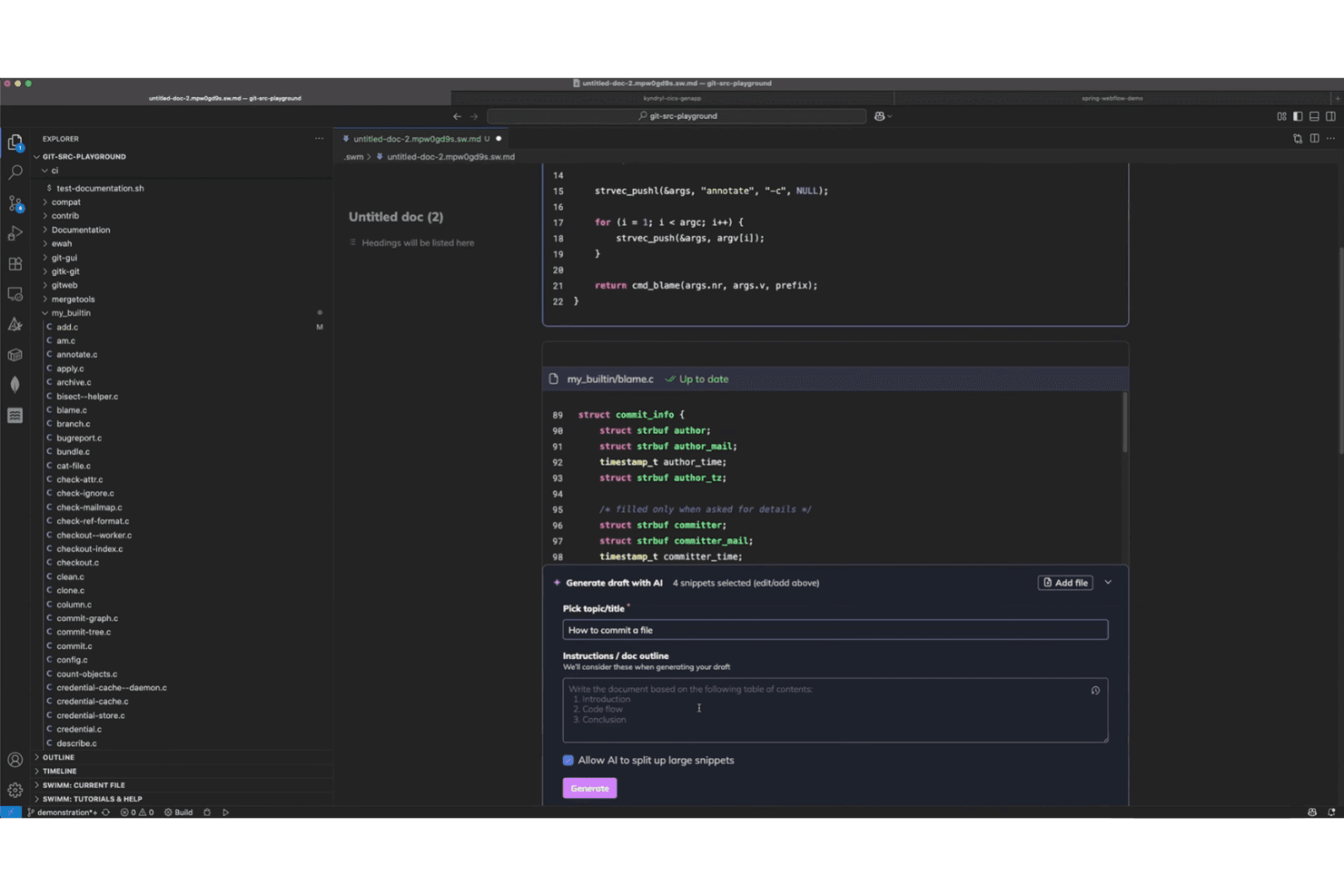The image size is (1344, 896).
Task: Split the editor right
Action: point(1314,139)
